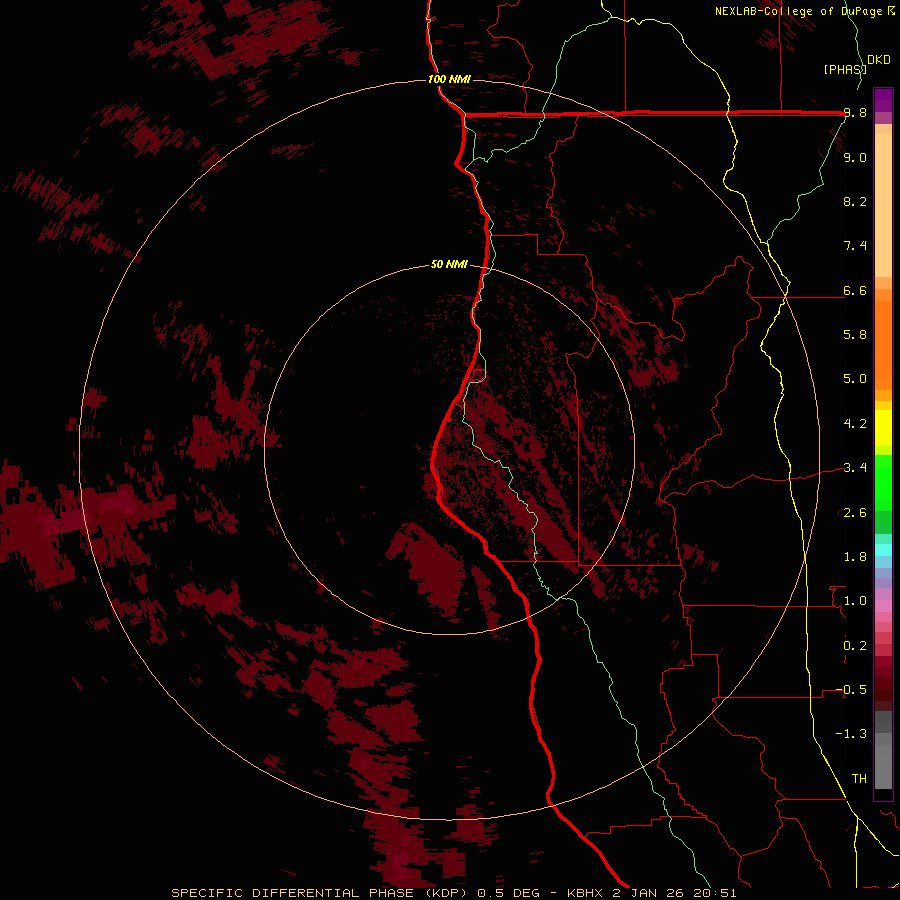
Task: Click the 7.4 scale value
Action: pyautogui.click(x=855, y=246)
